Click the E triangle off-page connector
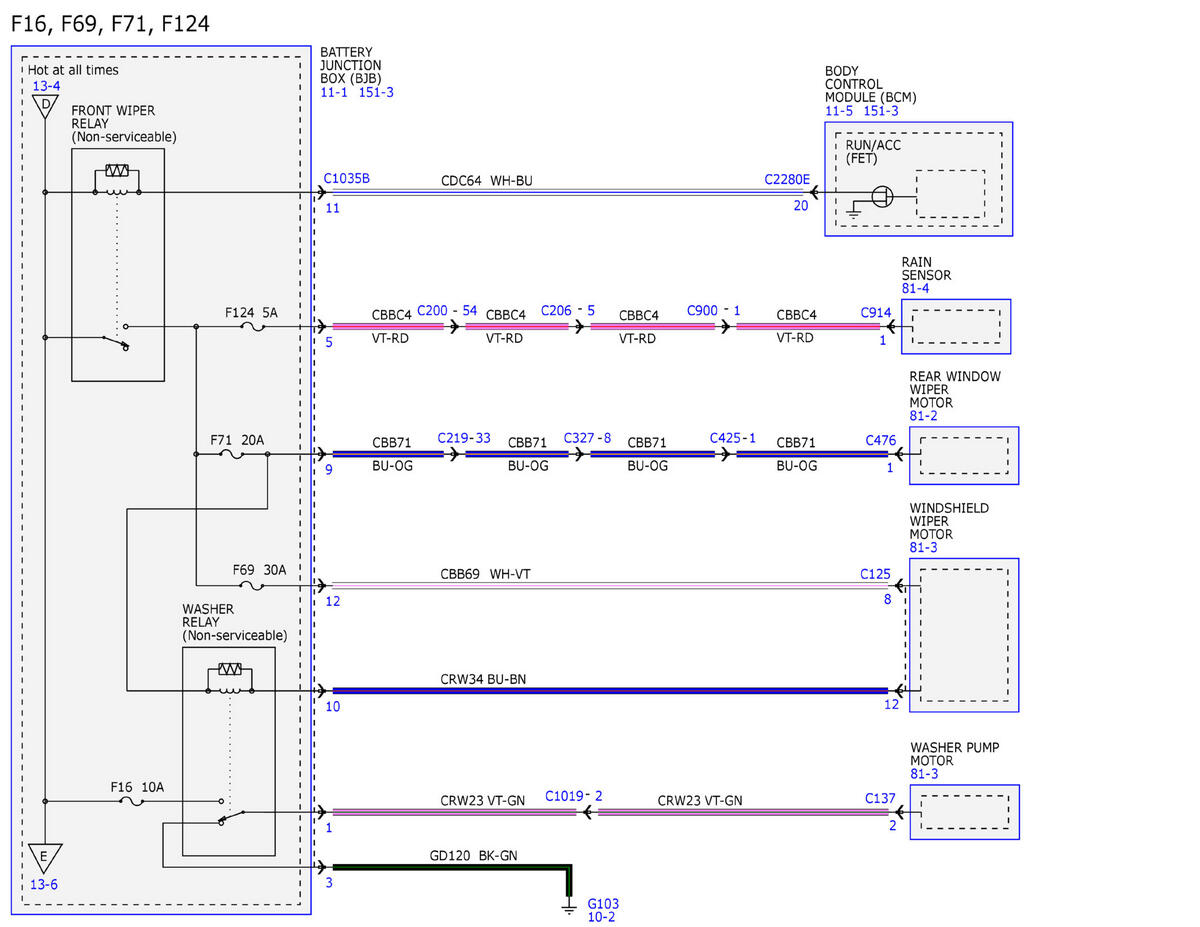Image resolution: width=1200 pixels, height=927 pixels. 44,859
